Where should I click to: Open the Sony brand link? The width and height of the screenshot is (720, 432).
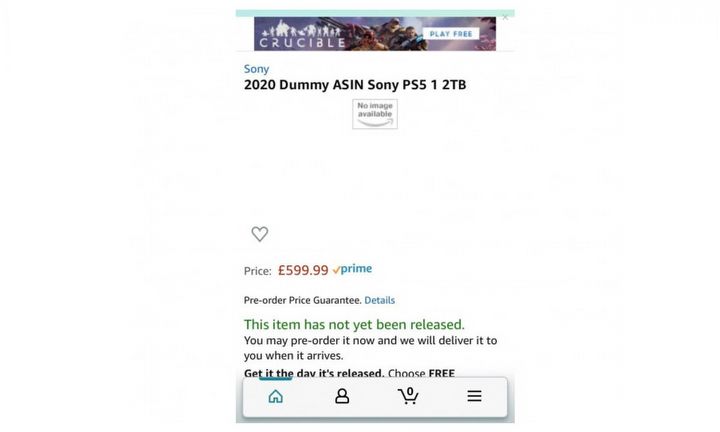[256, 69]
